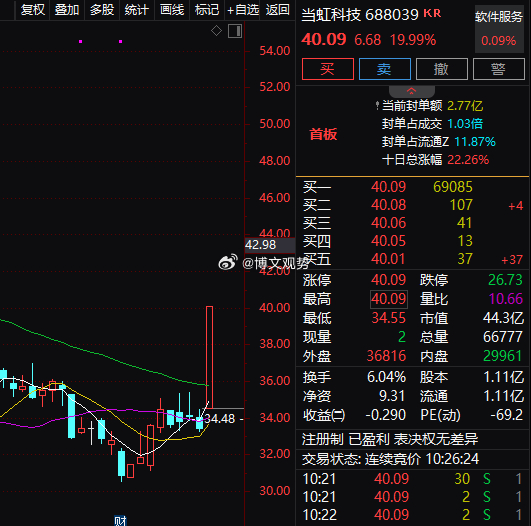This screenshot has height=526, width=531.
Task: Click the limit-up red candlestick
Action: (x=209, y=357)
